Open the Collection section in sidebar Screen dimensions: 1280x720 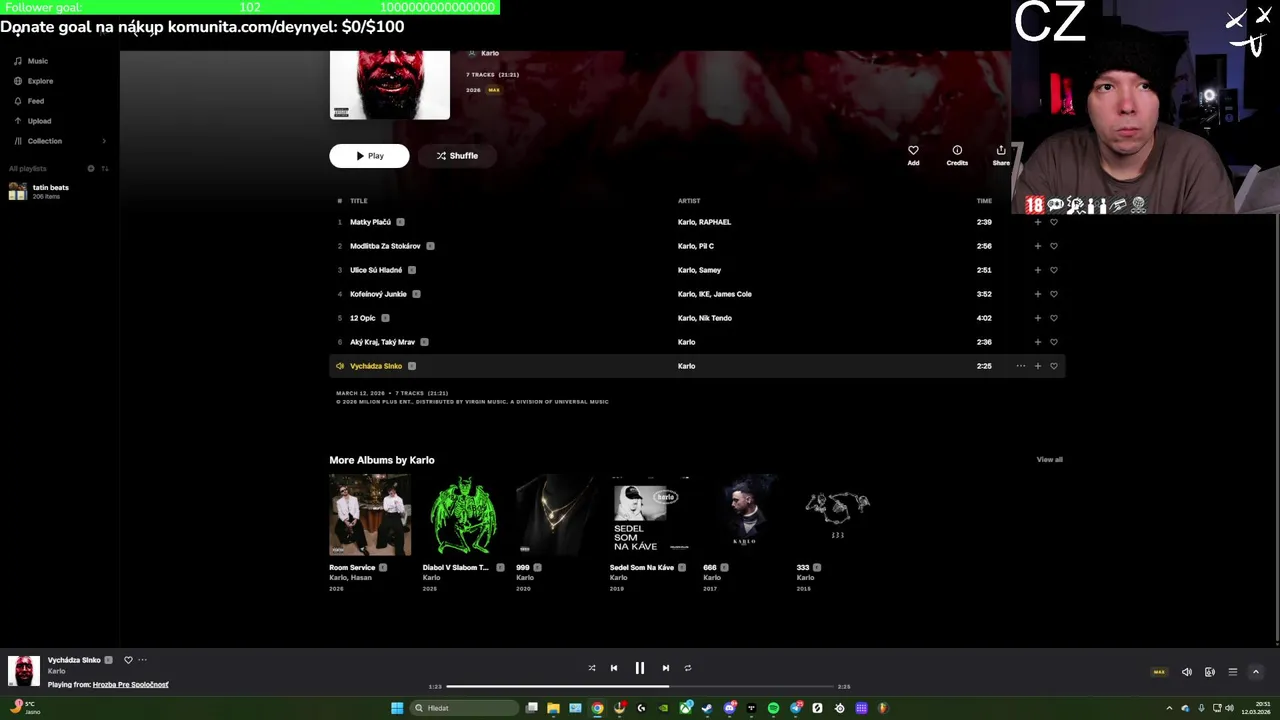[38, 141]
